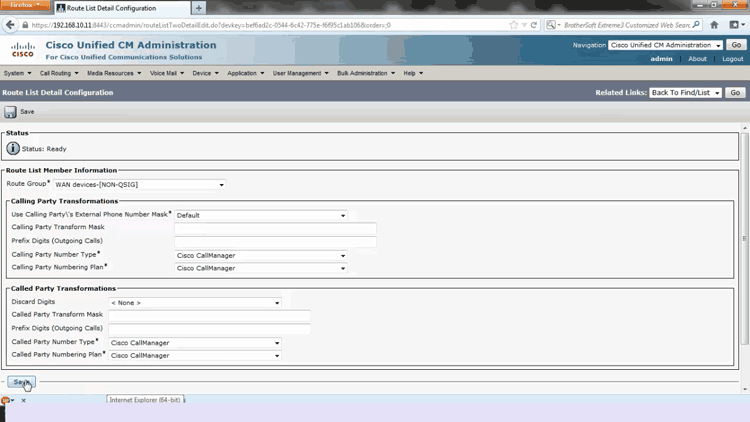Open Called Party Numbering Plan dropdown
Image resolution: width=750 pixels, height=422 pixels.
tap(195, 356)
